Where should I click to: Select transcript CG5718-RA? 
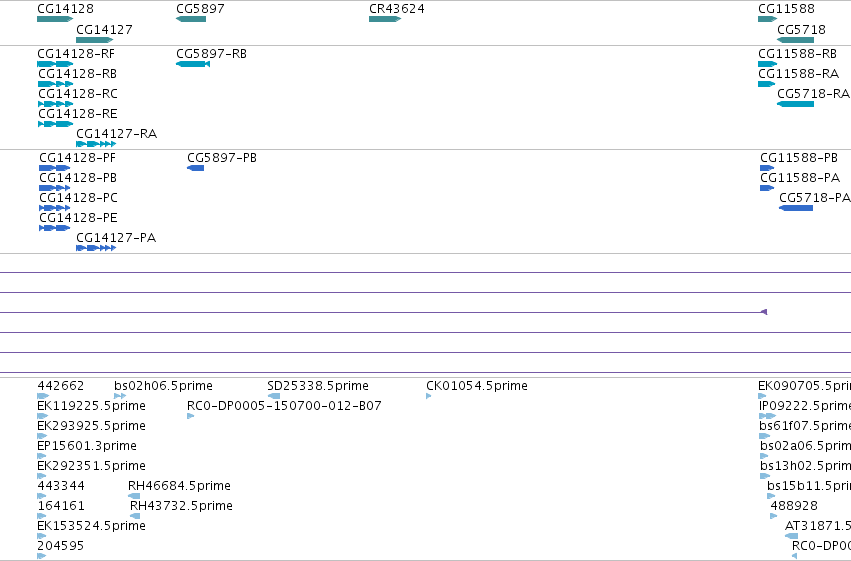point(796,104)
